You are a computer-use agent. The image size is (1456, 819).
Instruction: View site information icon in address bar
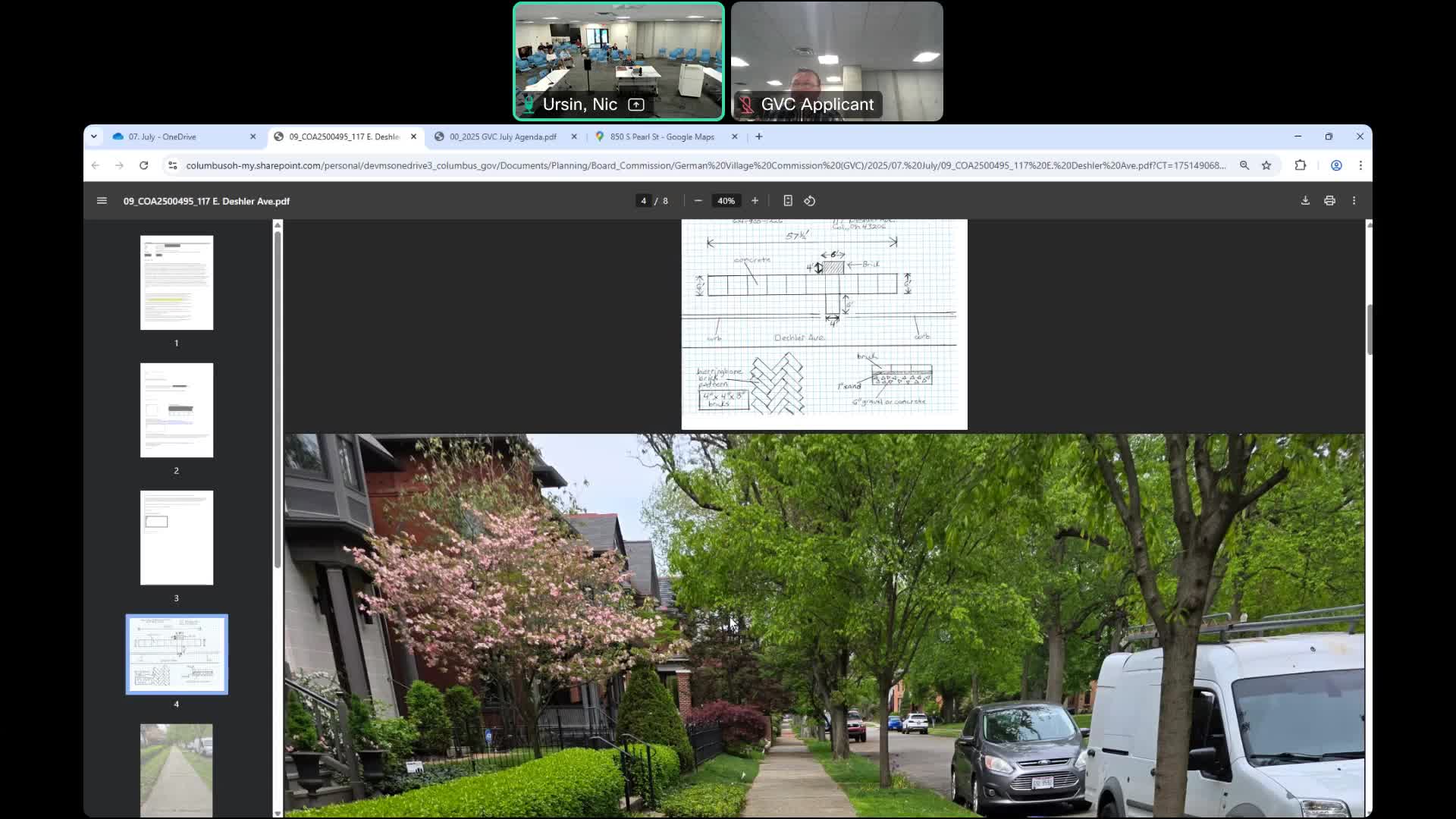coord(172,165)
